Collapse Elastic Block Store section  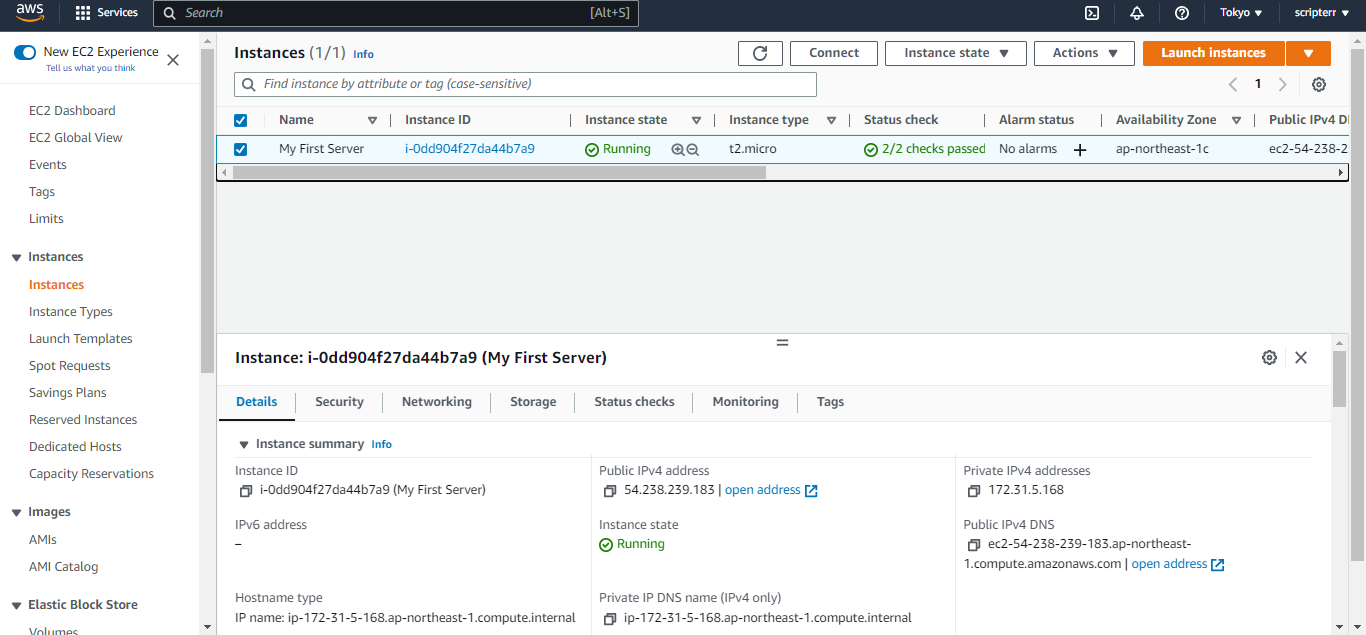pyautogui.click(x=16, y=606)
